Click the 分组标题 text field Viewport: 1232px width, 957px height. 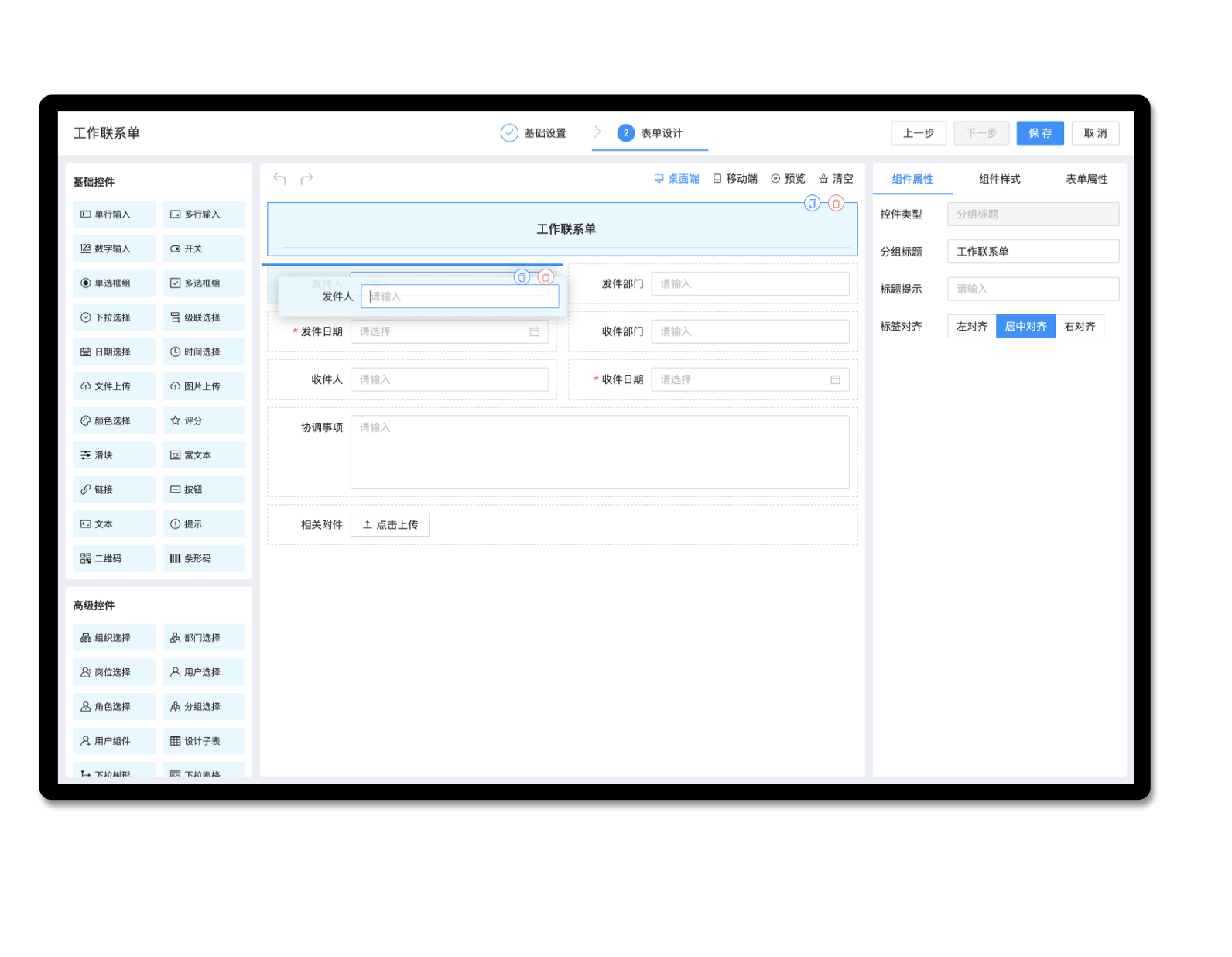click(x=1032, y=252)
